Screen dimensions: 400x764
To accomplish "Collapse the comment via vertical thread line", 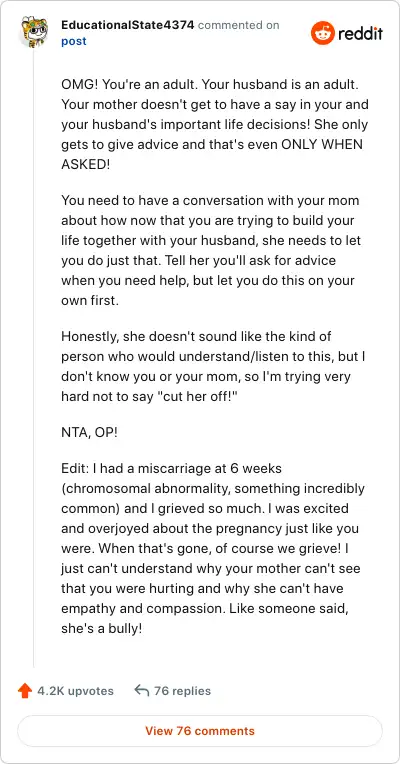I will 34,358.
